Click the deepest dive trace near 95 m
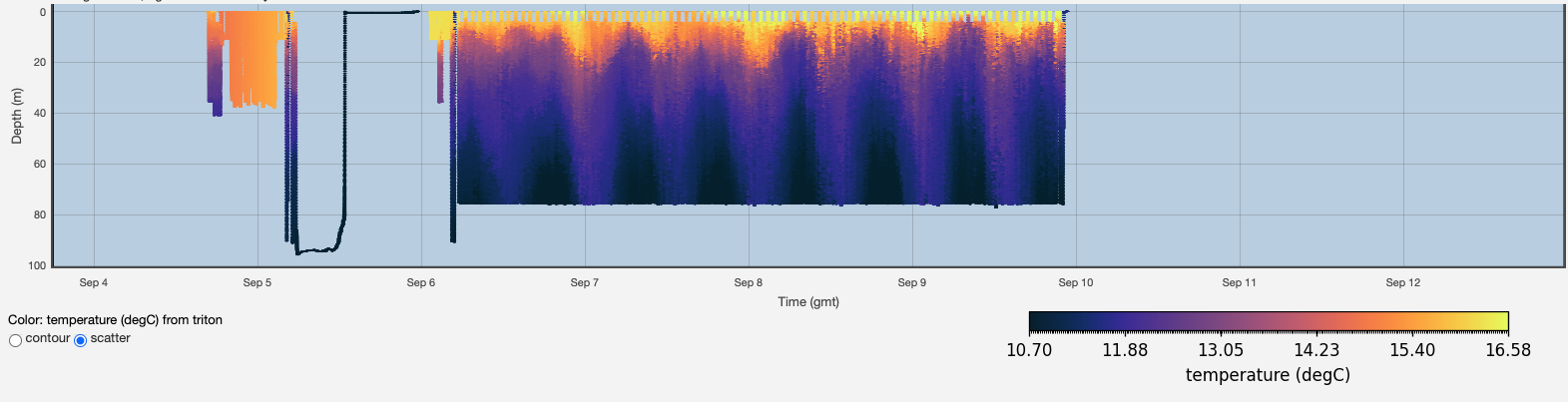Screen dimensions: 1568x402 click(x=314, y=250)
